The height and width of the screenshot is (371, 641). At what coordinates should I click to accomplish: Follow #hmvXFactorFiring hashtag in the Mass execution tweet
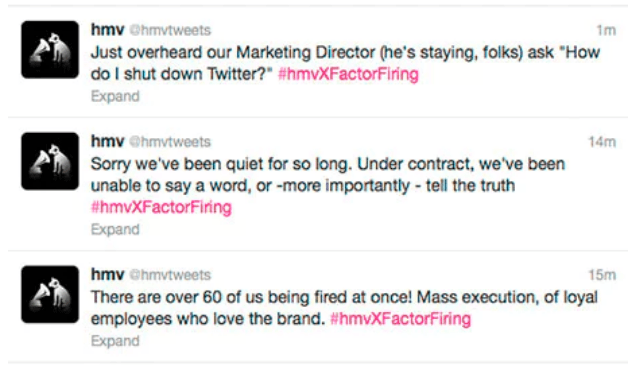tap(401, 319)
